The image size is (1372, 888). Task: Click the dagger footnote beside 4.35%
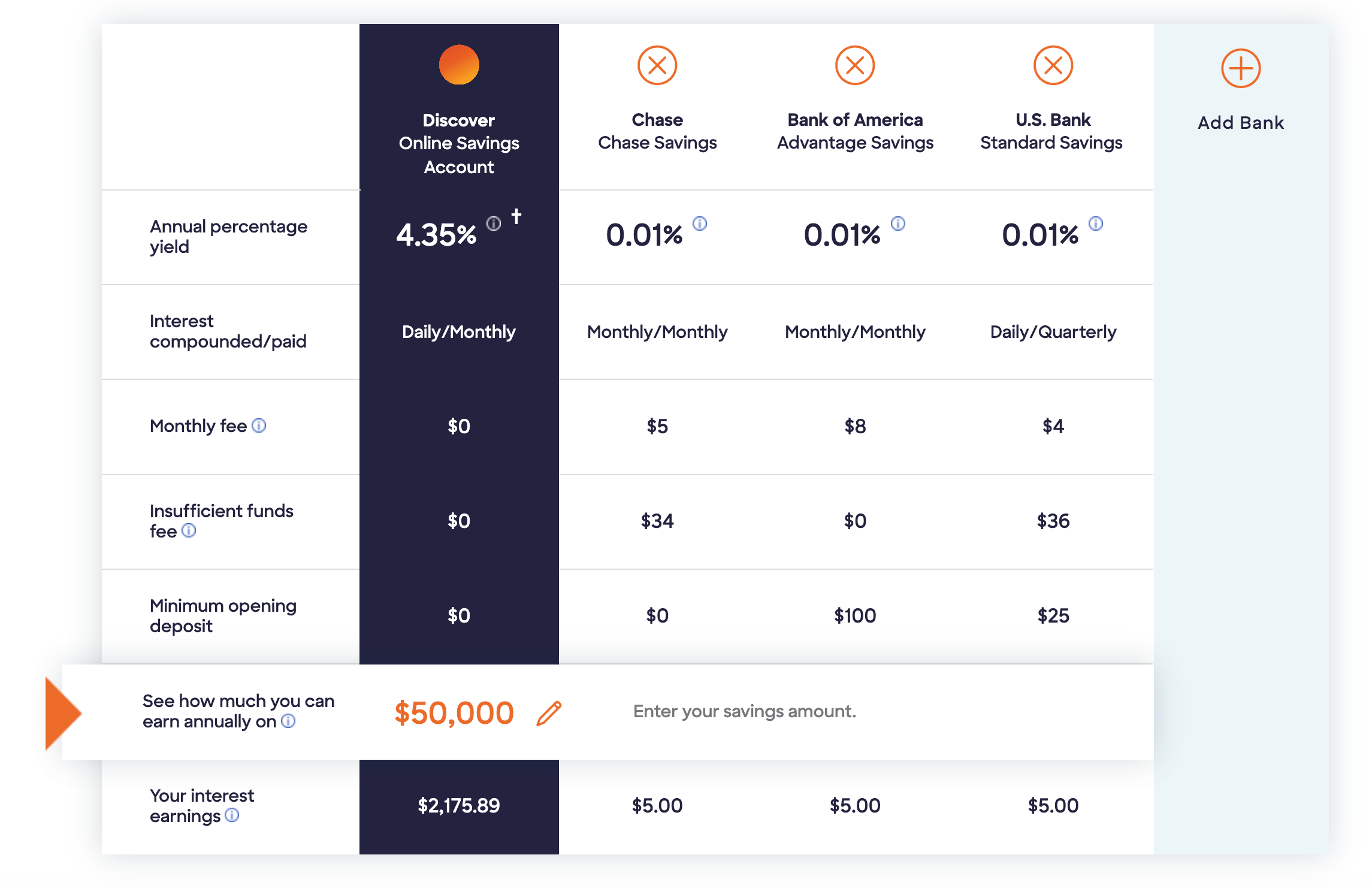point(516,216)
